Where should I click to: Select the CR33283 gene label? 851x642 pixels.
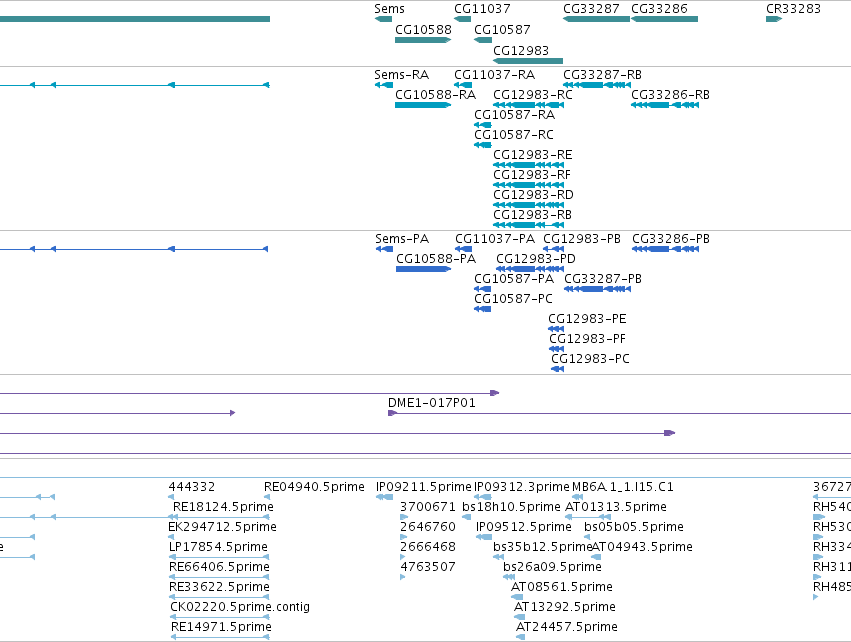click(793, 9)
